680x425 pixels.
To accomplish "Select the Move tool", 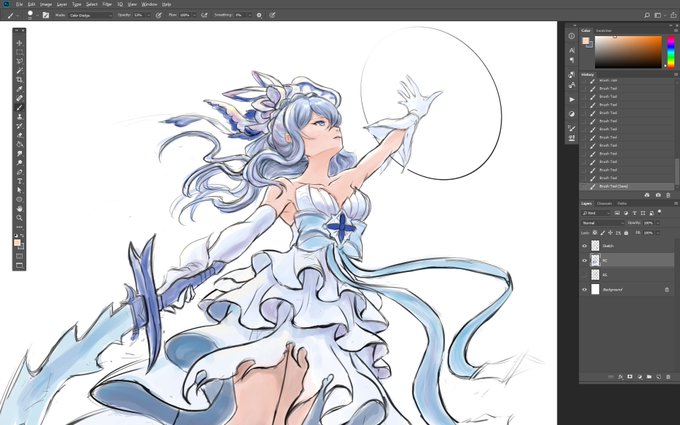I will [19, 43].
